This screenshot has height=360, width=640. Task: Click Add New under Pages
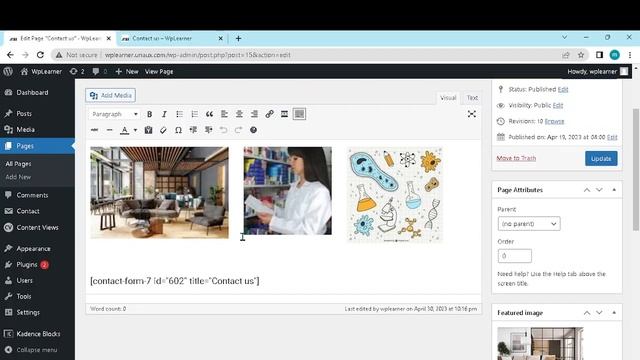tap(18, 177)
